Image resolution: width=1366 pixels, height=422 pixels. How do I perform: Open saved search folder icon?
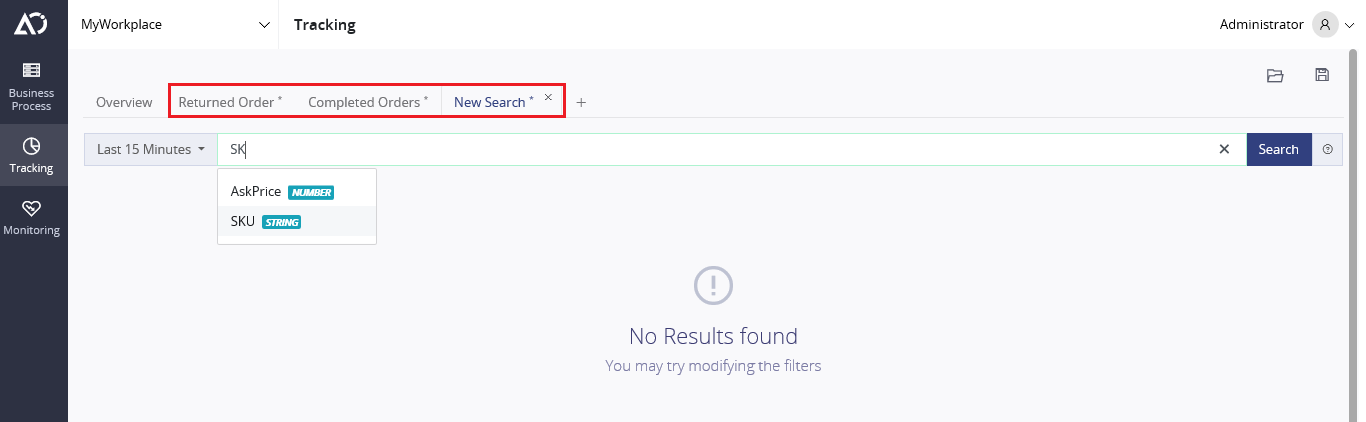point(1275,75)
